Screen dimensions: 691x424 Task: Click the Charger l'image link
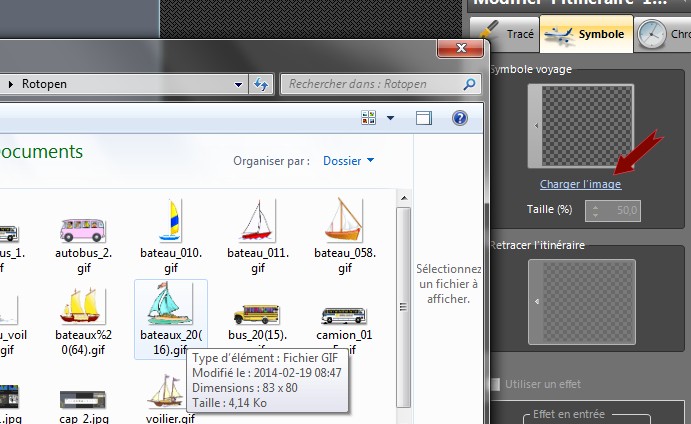[x=580, y=184]
